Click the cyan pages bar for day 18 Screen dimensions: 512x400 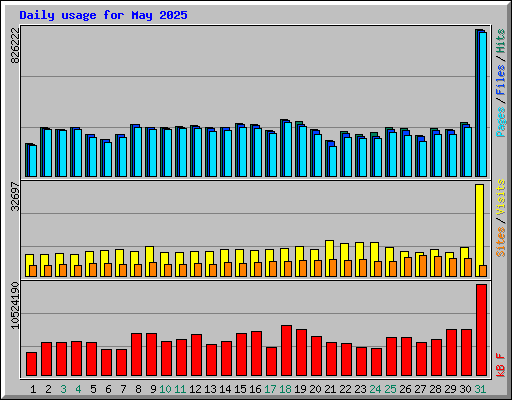pyautogui.click(x=288, y=149)
